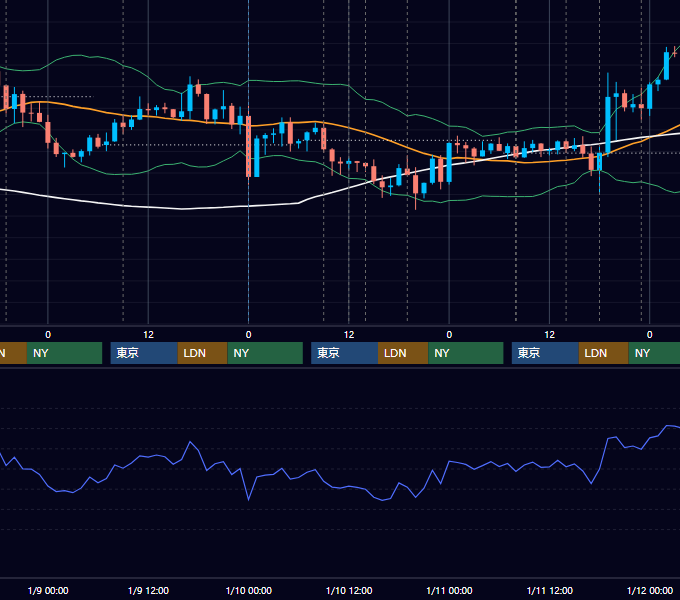This screenshot has height=600, width=680.
Task: Select the 東京 session block on 1/10
Action: [344, 353]
